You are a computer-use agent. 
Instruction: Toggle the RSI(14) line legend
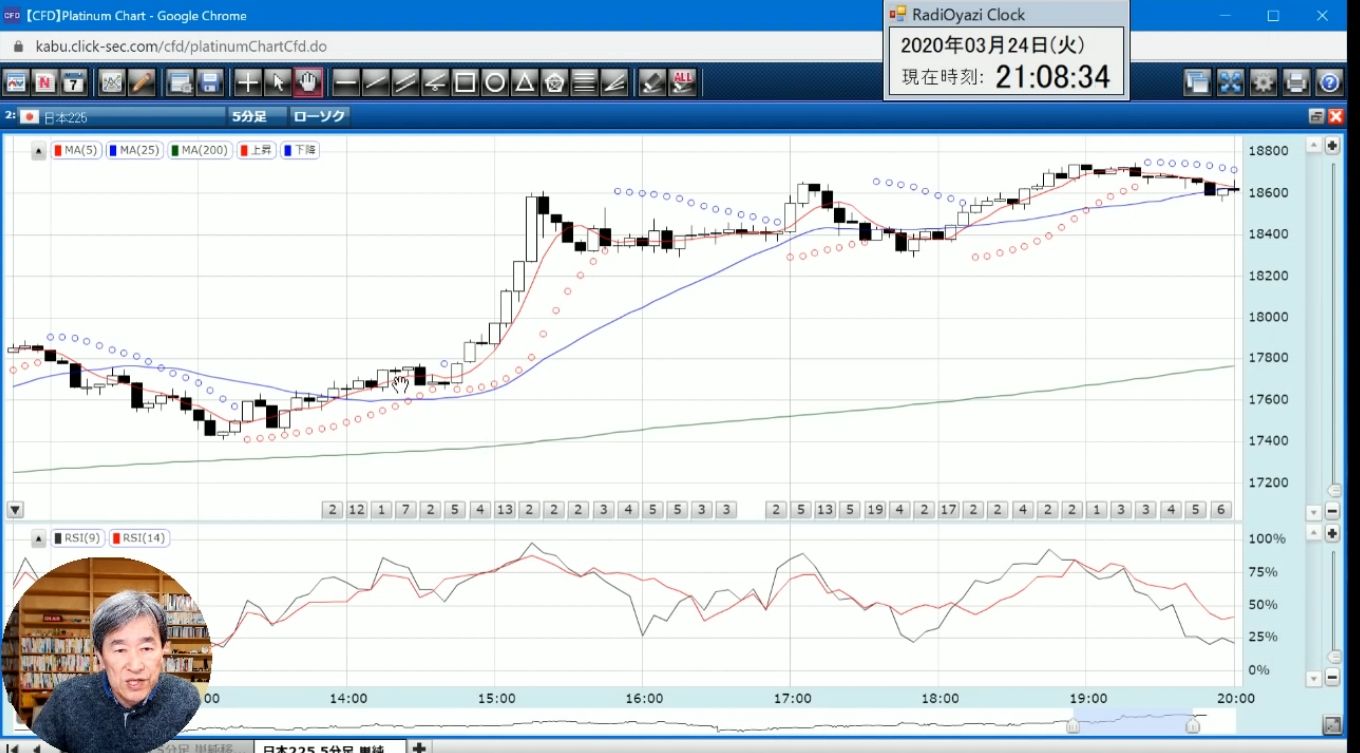tap(138, 538)
